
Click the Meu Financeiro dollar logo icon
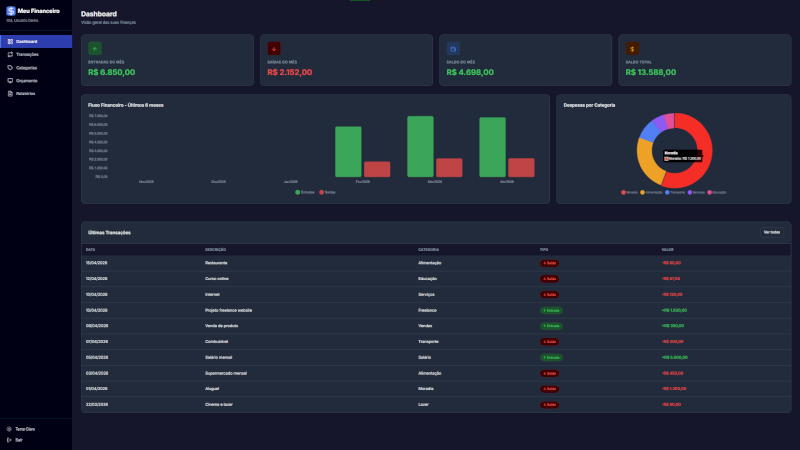[11, 11]
